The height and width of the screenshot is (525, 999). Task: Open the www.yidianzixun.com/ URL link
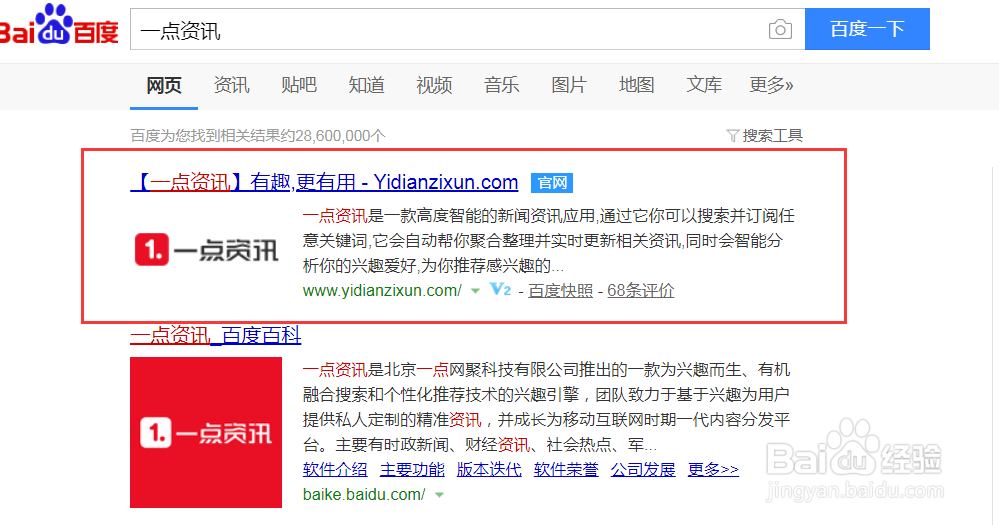(382, 291)
